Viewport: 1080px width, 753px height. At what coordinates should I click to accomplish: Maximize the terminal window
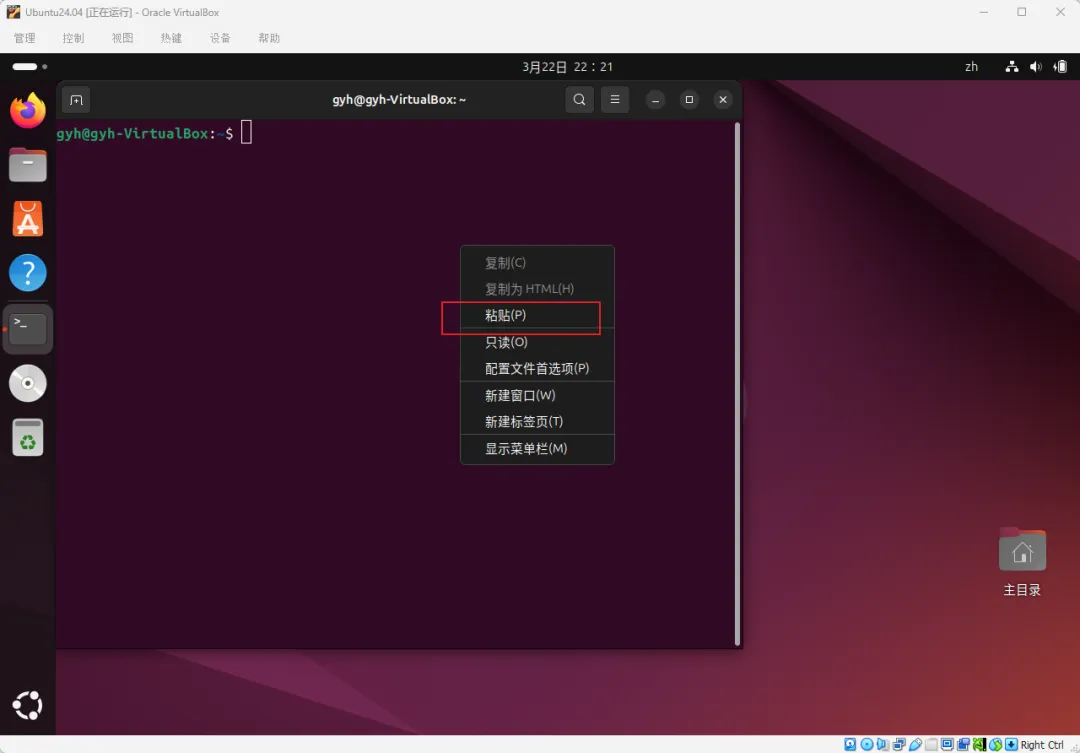[x=689, y=100]
